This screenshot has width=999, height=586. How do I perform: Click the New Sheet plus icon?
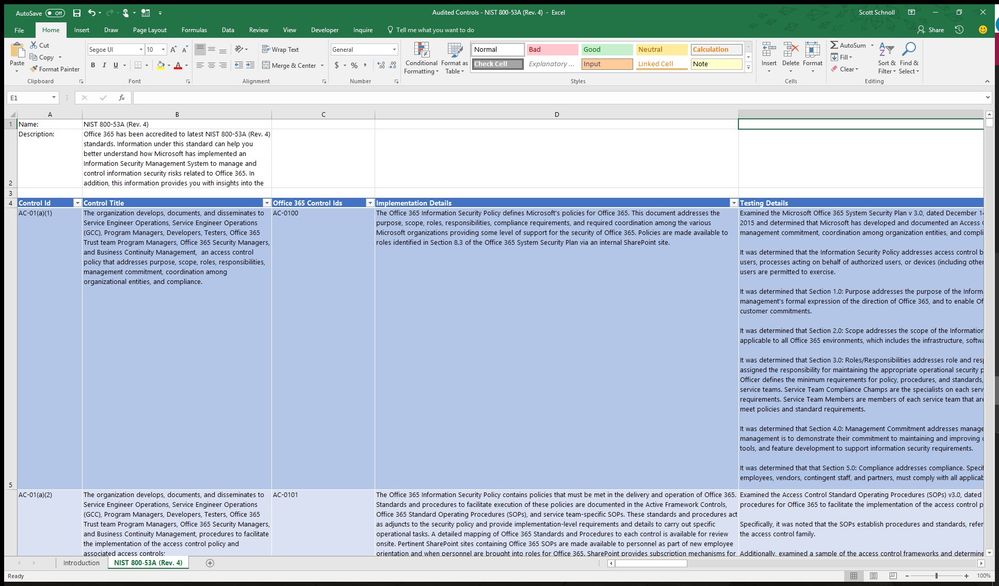coord(210,563)
